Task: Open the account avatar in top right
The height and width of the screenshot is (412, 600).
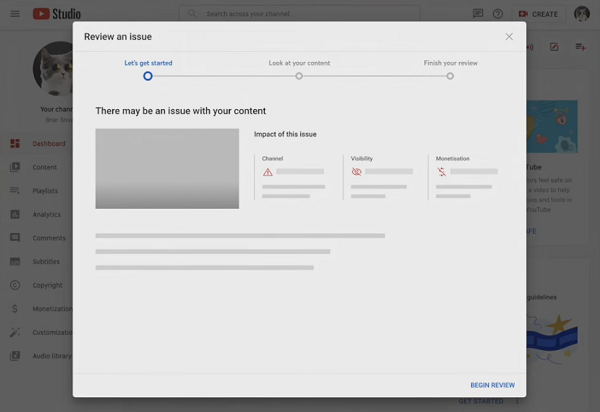Action: [582, 14]
